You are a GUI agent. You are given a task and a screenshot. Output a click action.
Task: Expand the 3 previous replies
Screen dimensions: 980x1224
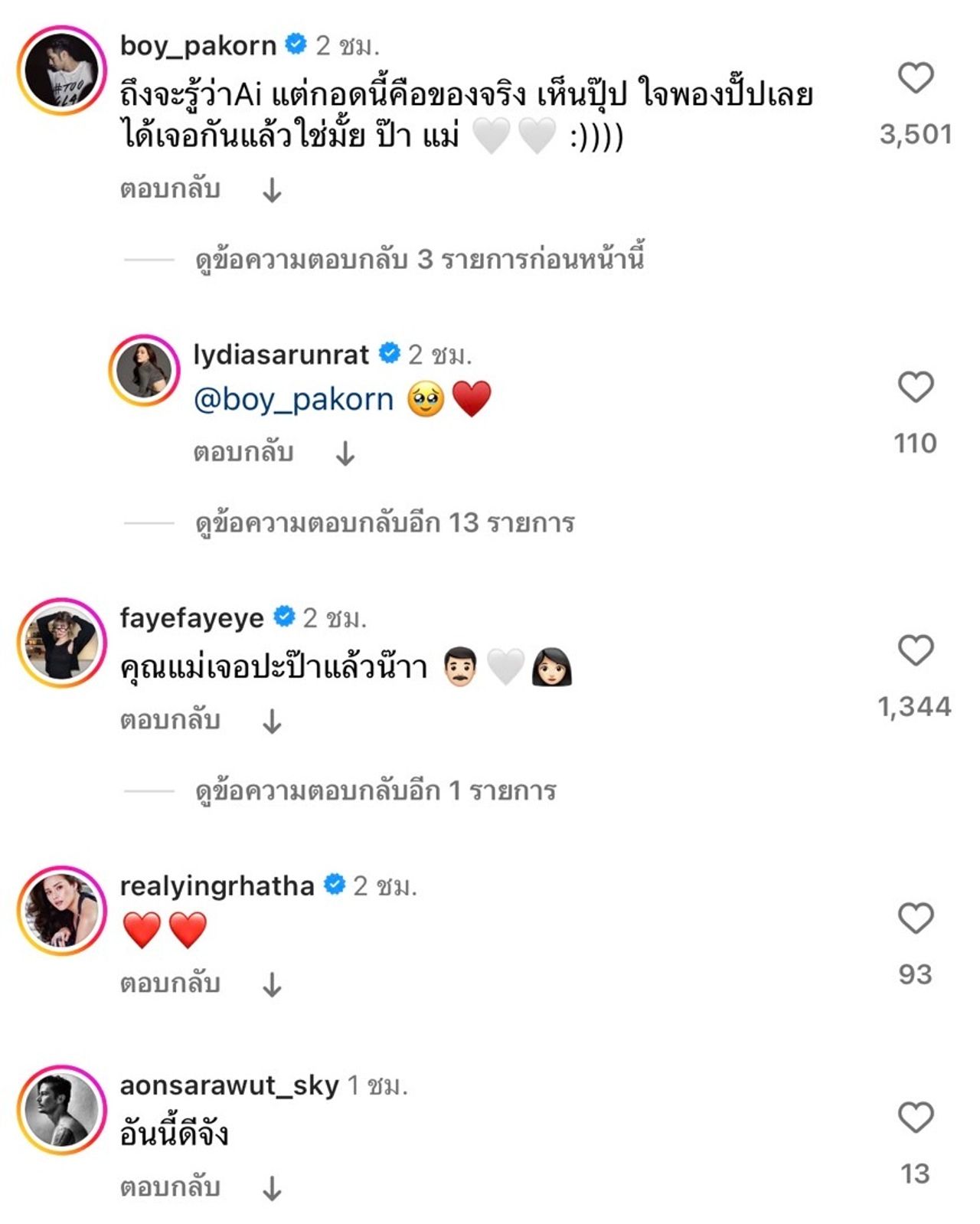pos(419,260)
